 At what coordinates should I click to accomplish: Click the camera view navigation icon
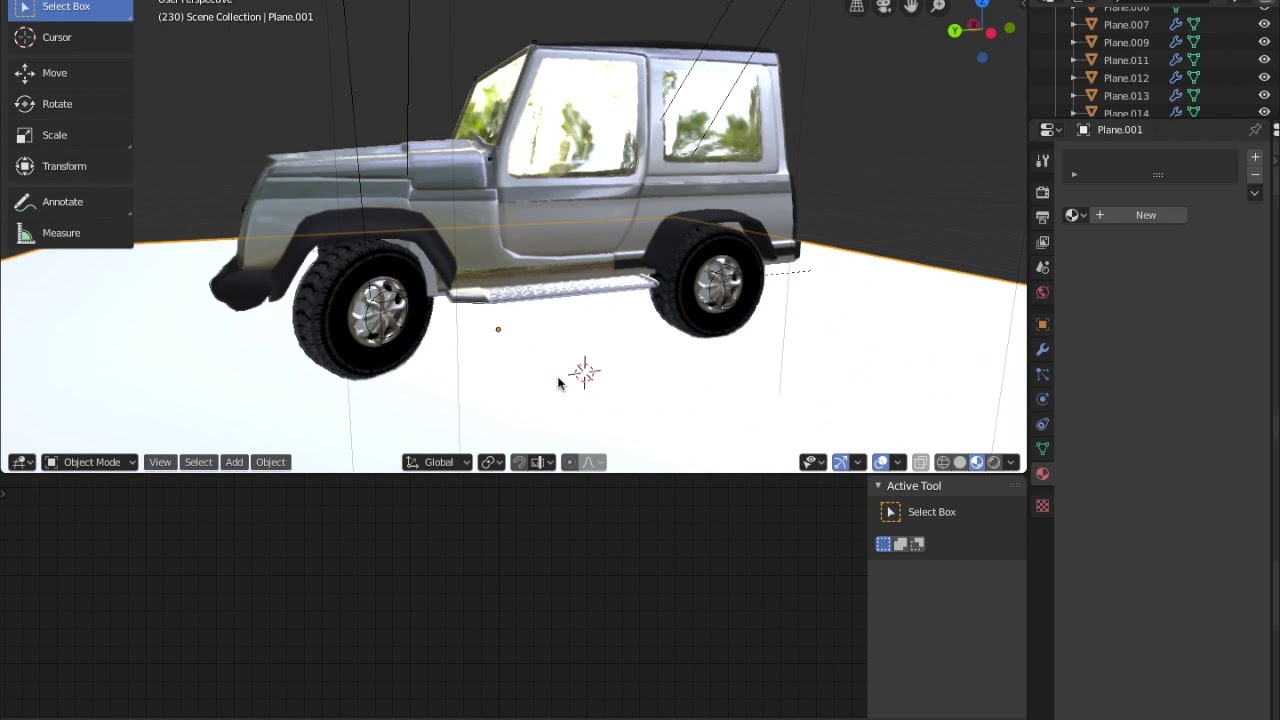(884, 5)
